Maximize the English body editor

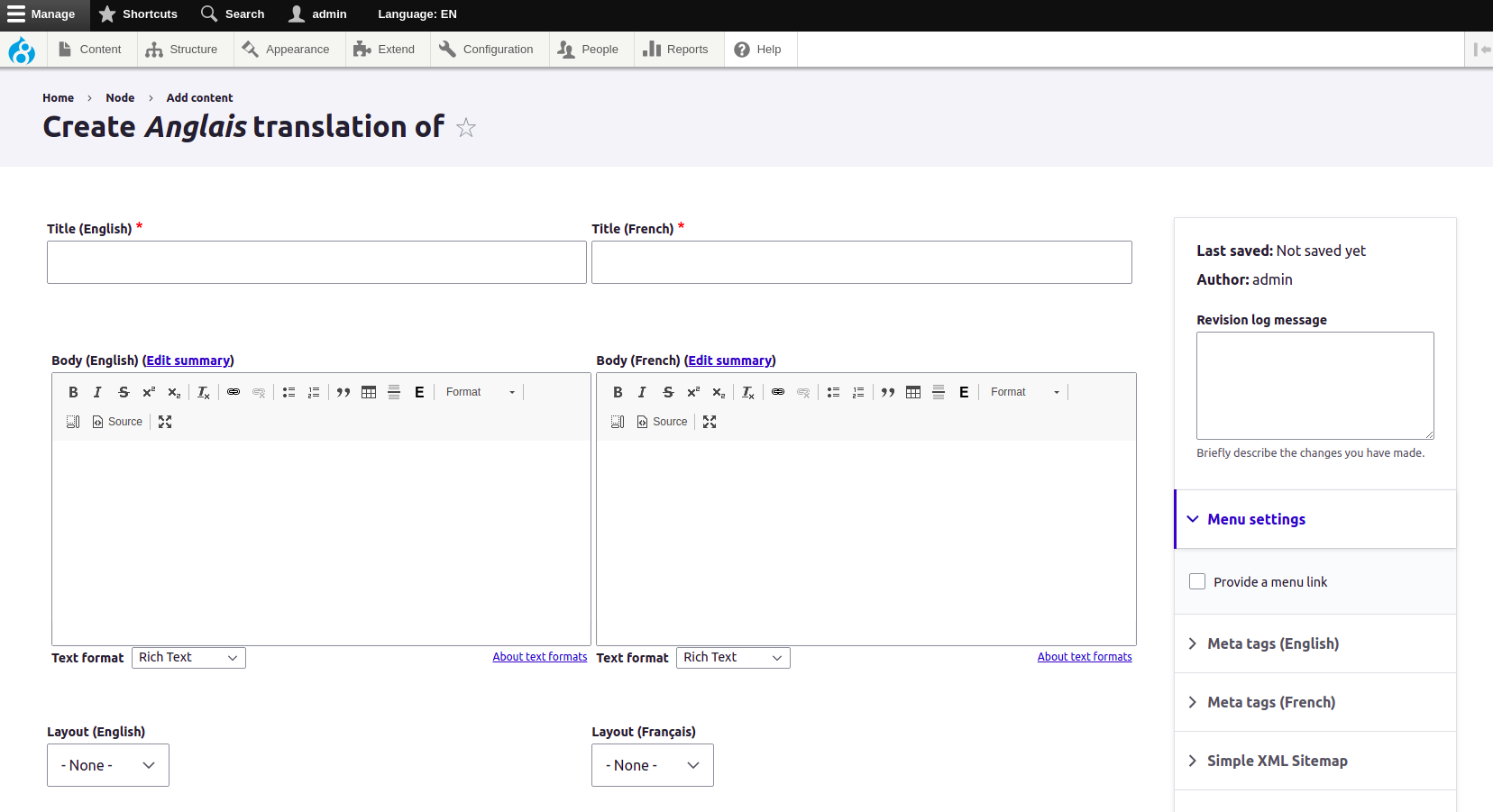pos(165,422)
